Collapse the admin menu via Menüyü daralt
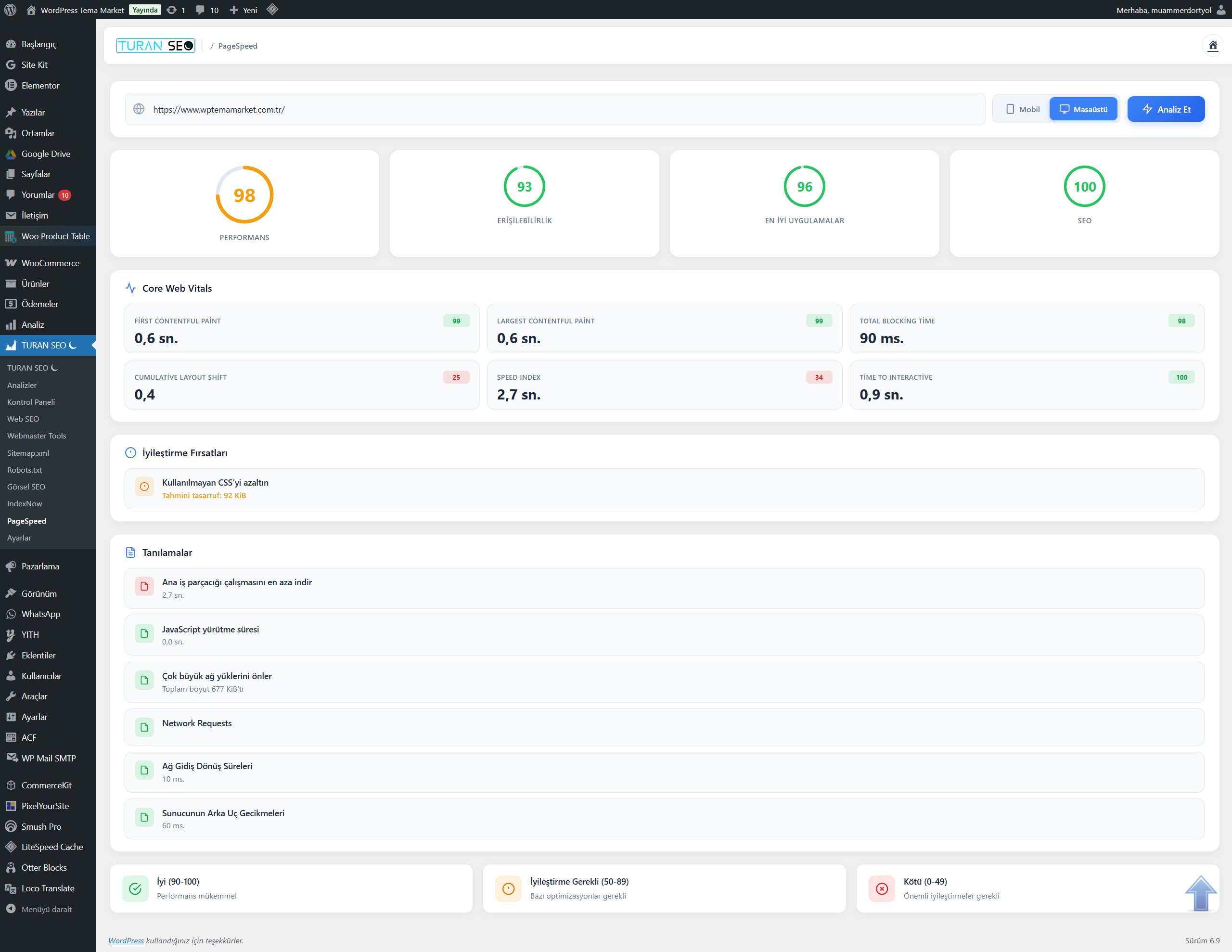 pos(46,909)
